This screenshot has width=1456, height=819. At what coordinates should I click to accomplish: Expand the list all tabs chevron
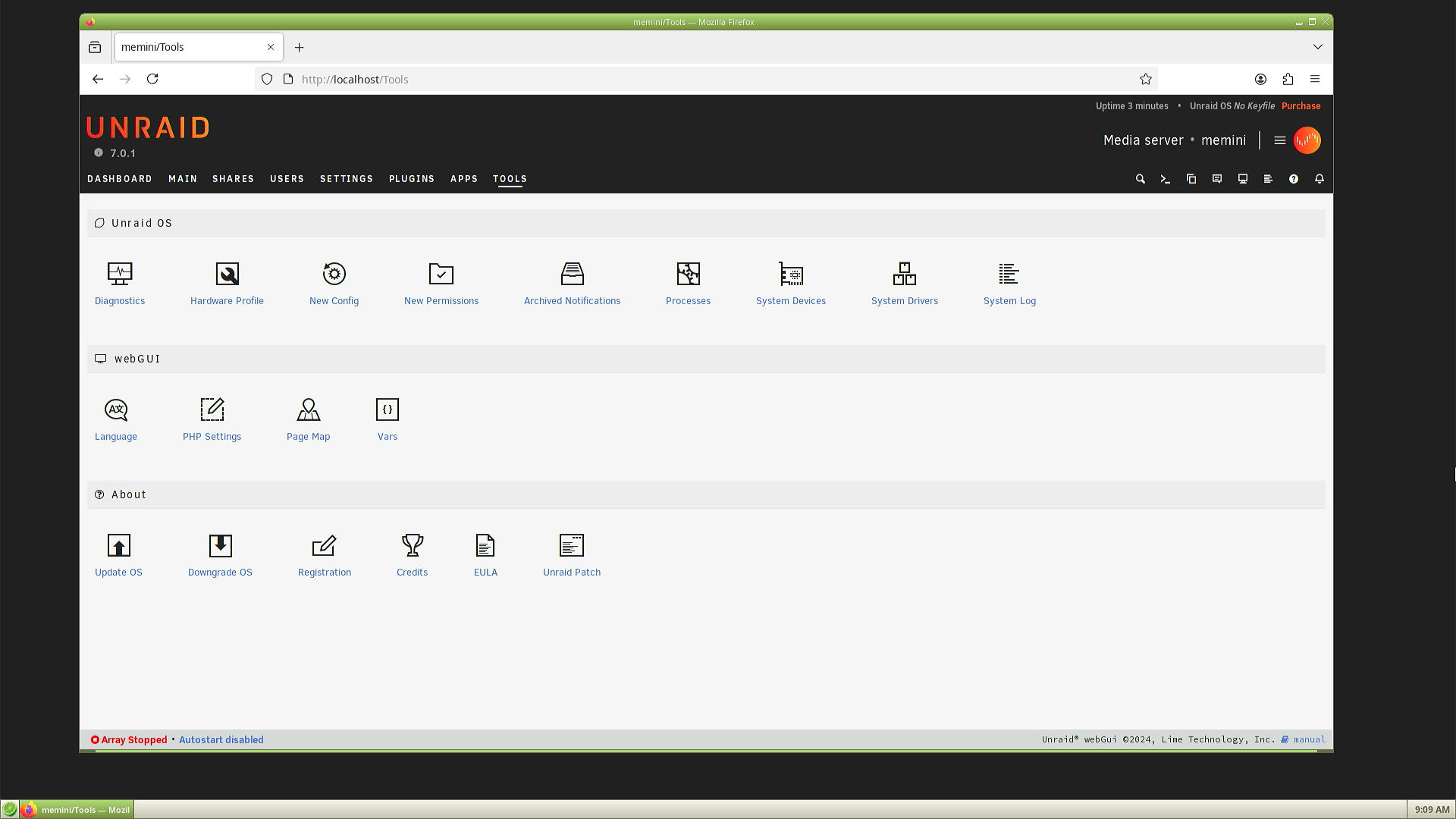[x=1318, y=47]
